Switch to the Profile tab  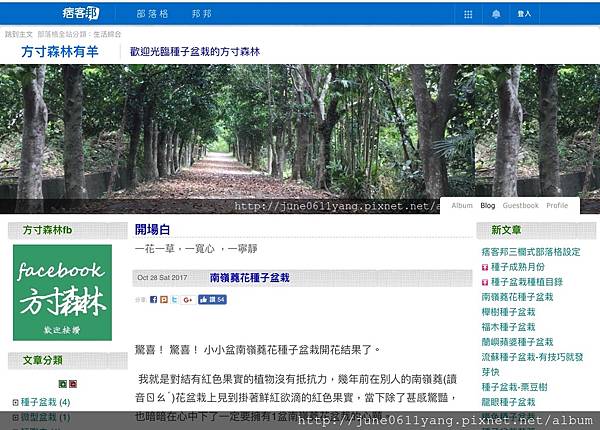pyautogui.click(x=557, y=205)
